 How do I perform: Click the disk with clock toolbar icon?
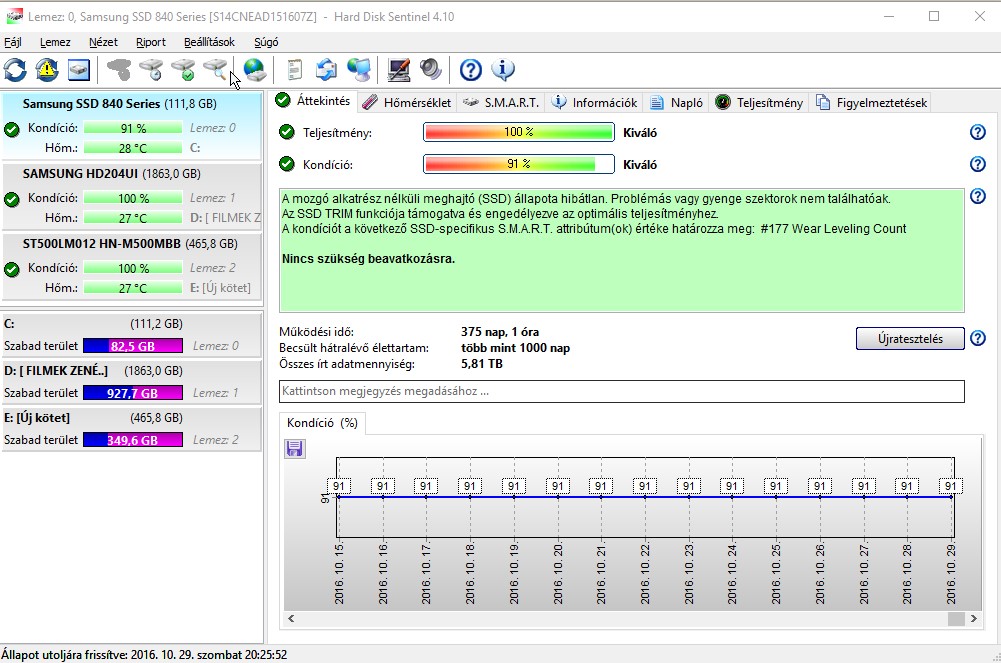click(x=151, y=70)
